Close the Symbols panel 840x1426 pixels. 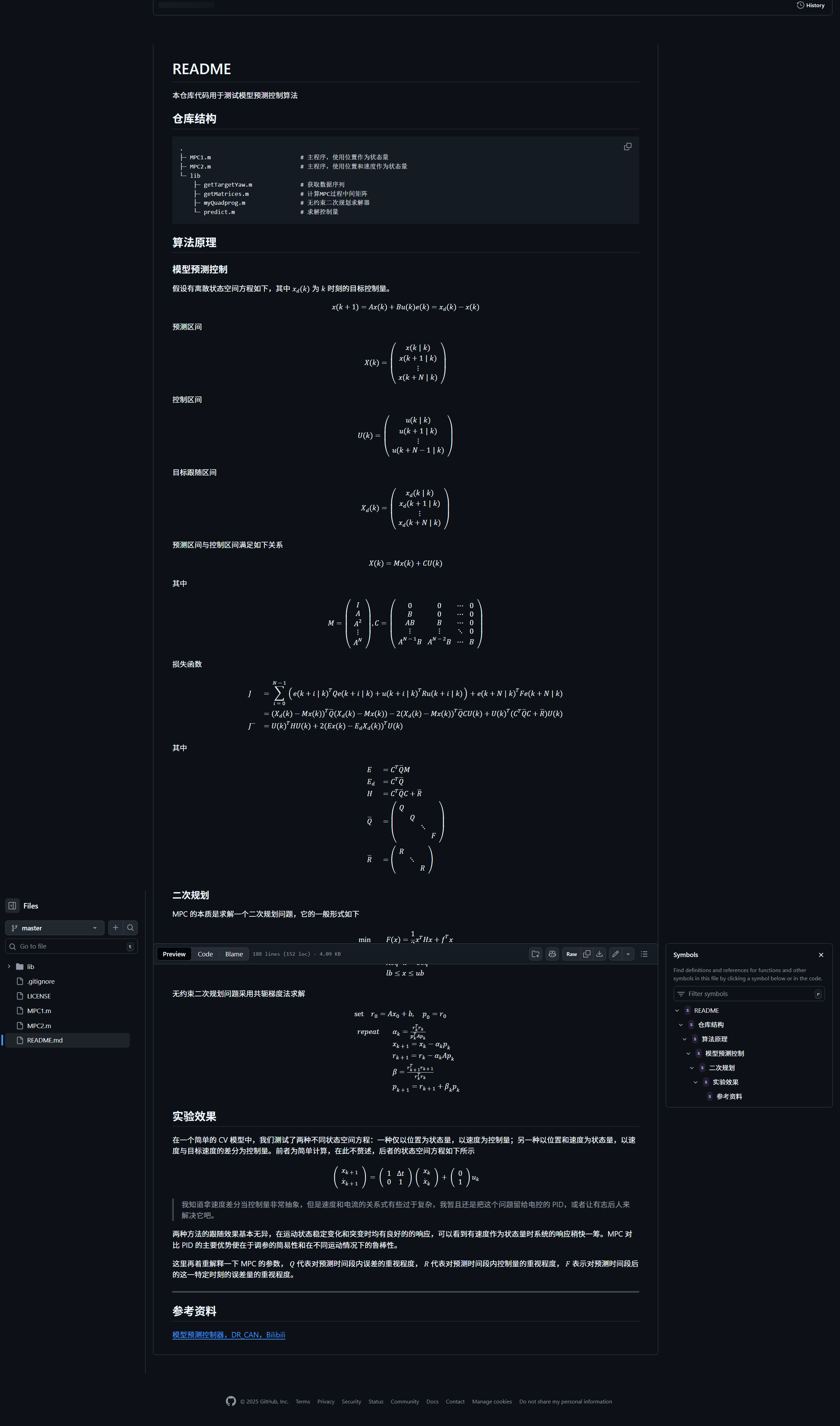point(821,955)
